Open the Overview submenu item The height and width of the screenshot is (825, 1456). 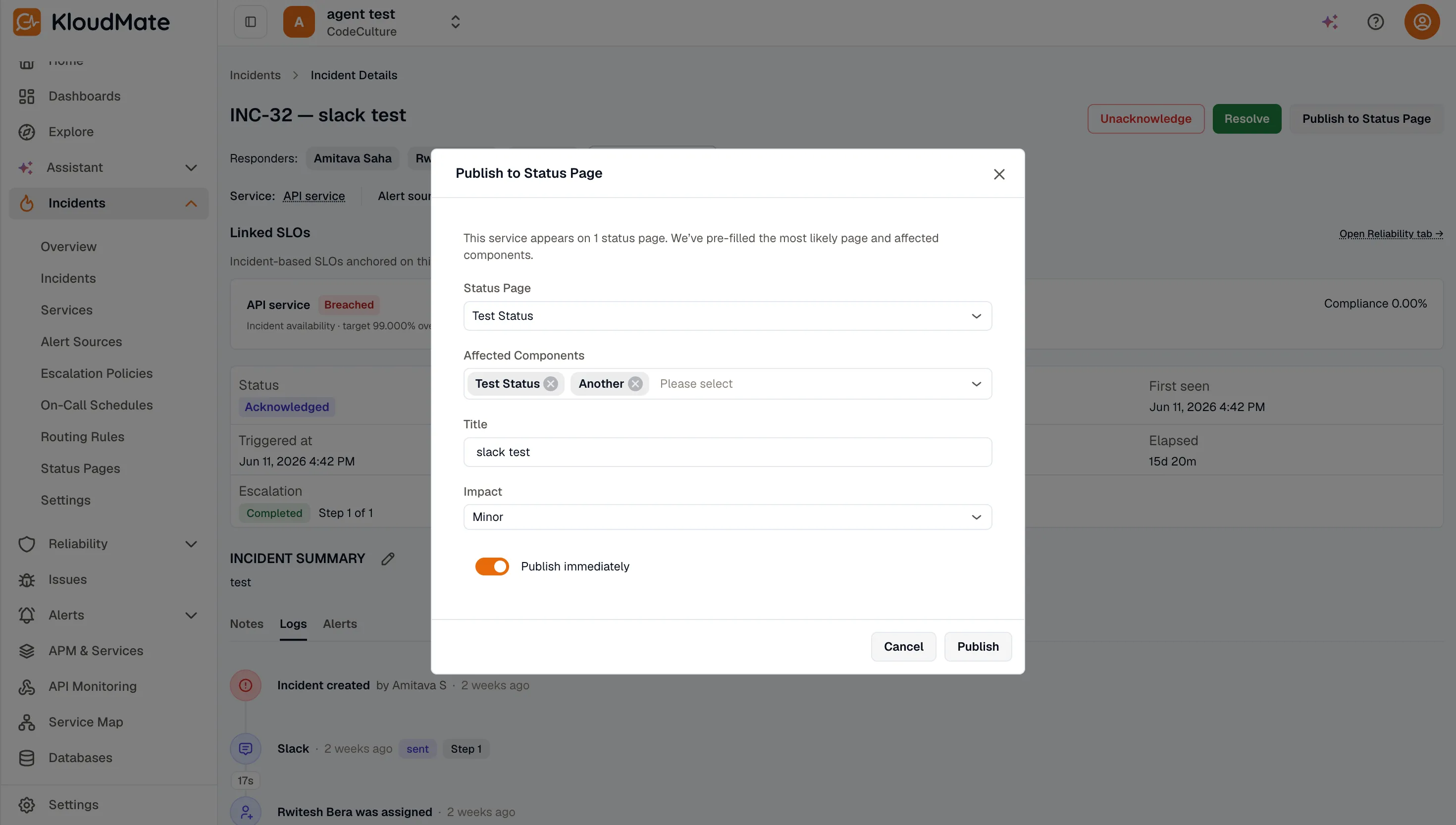point(68,247)
